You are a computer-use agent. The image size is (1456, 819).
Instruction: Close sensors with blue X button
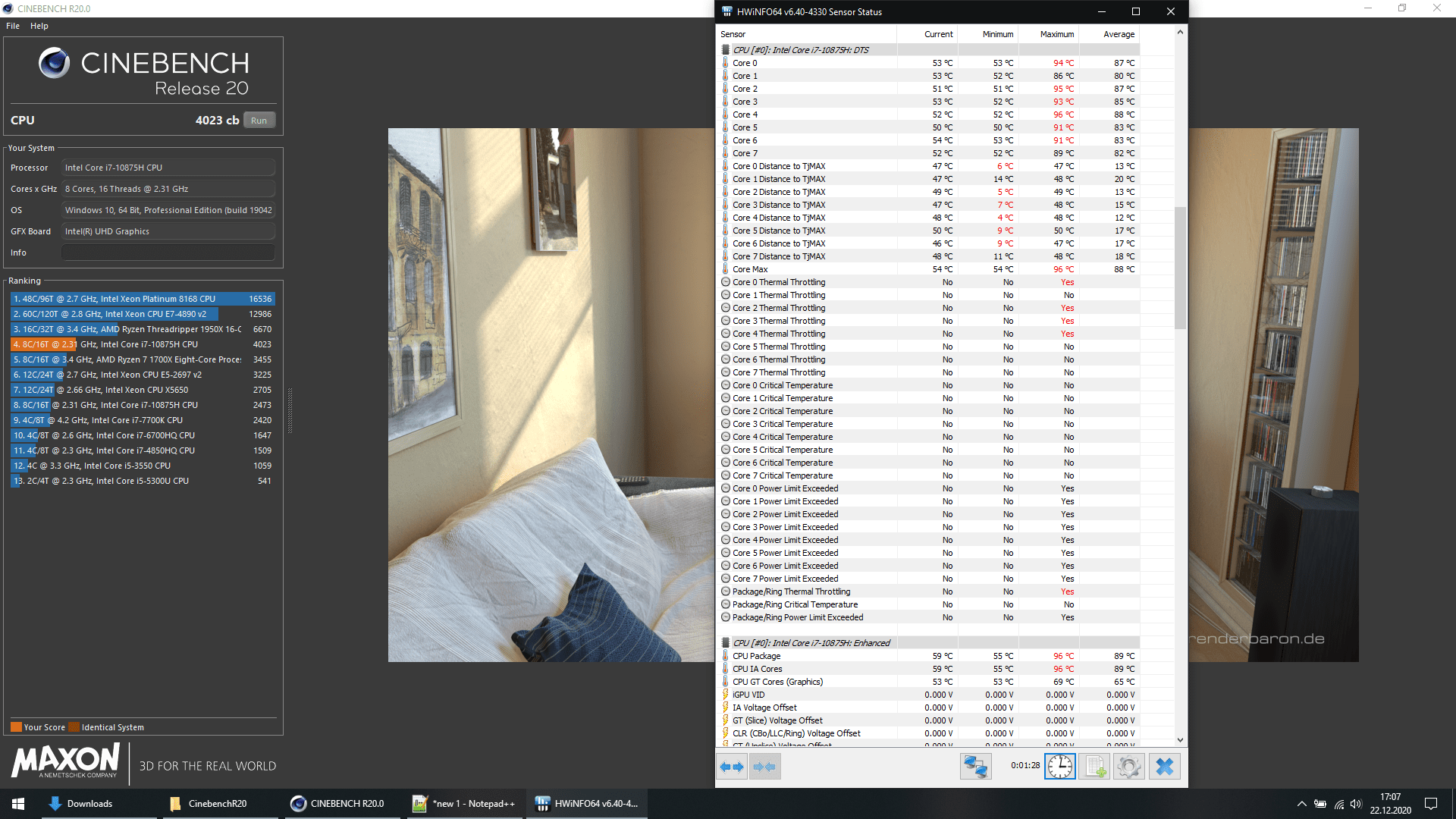click(1164, 767)
